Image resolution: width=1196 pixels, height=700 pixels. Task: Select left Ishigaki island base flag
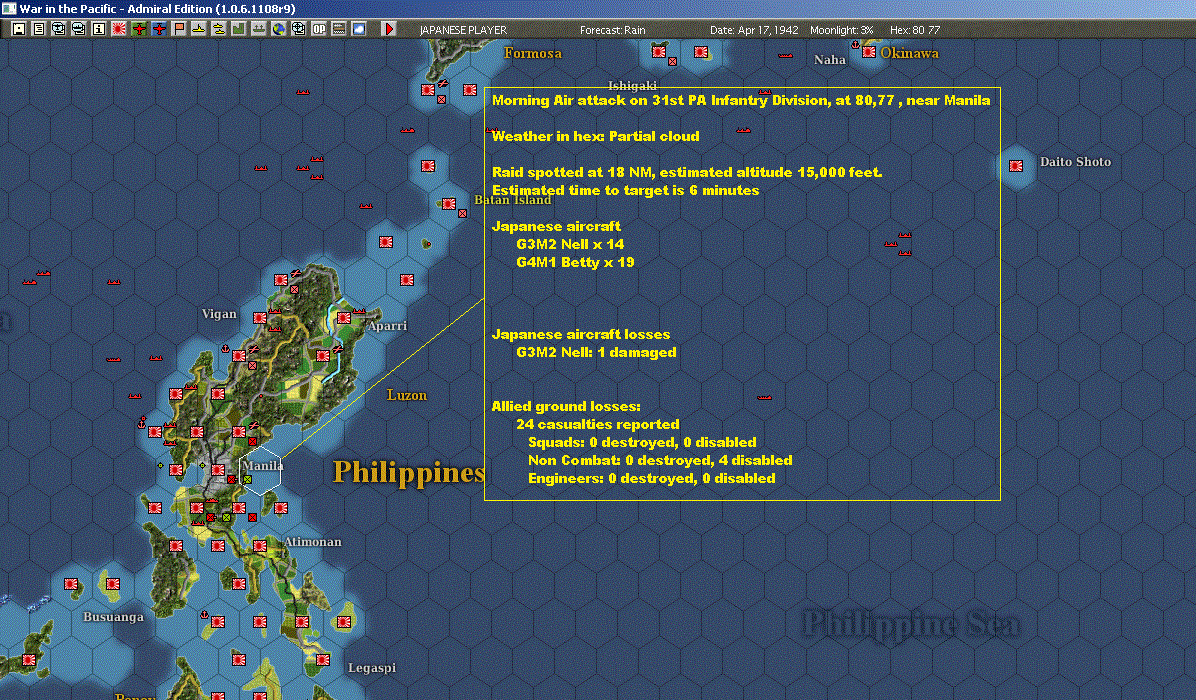[x=659, y=51]
